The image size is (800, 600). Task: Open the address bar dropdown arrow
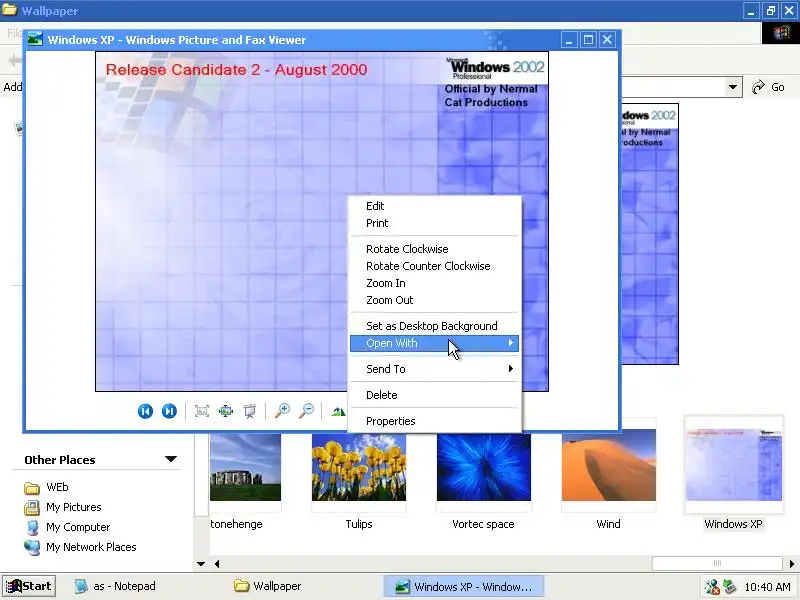point(733,87)
